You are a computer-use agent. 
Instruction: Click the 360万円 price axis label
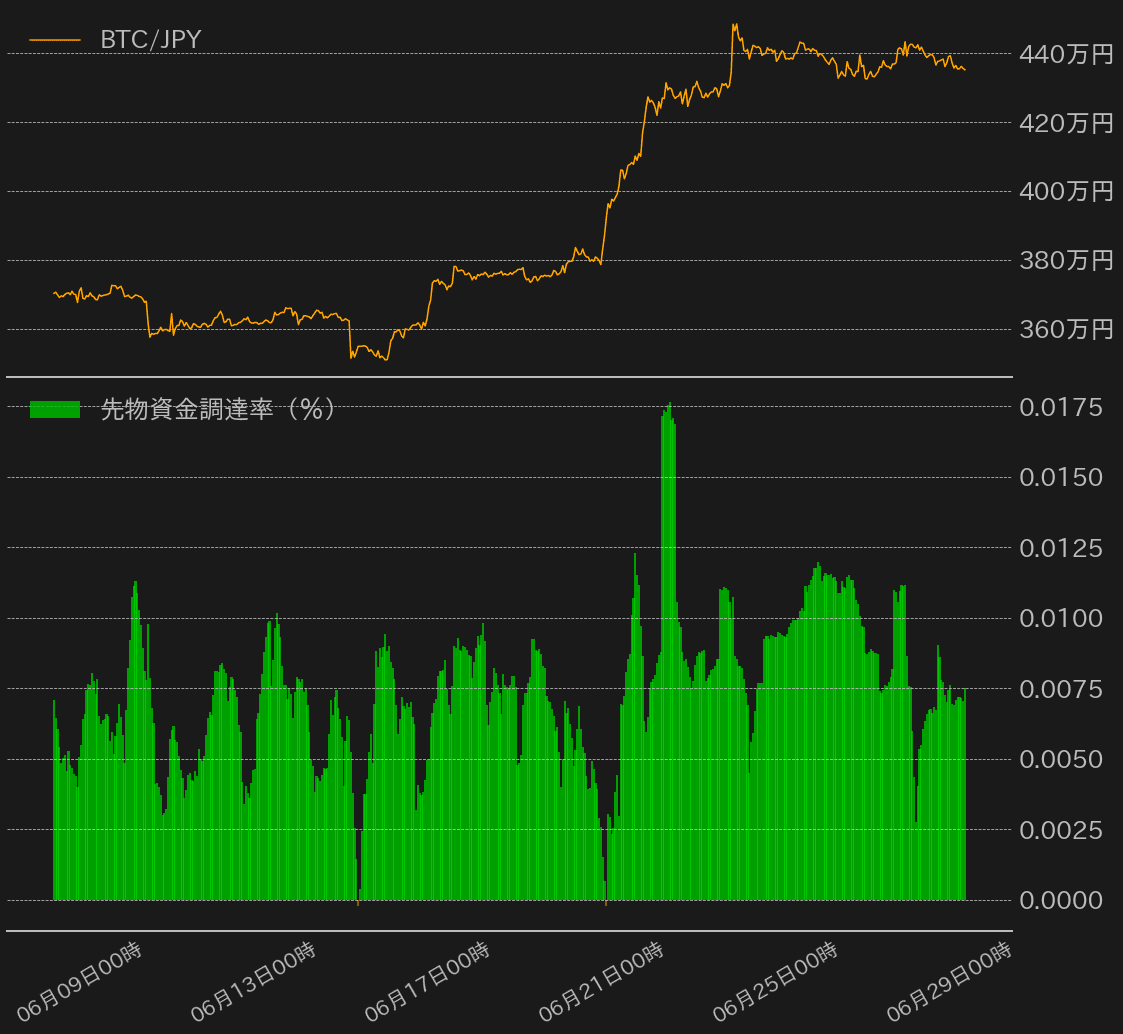point(1066,329)
